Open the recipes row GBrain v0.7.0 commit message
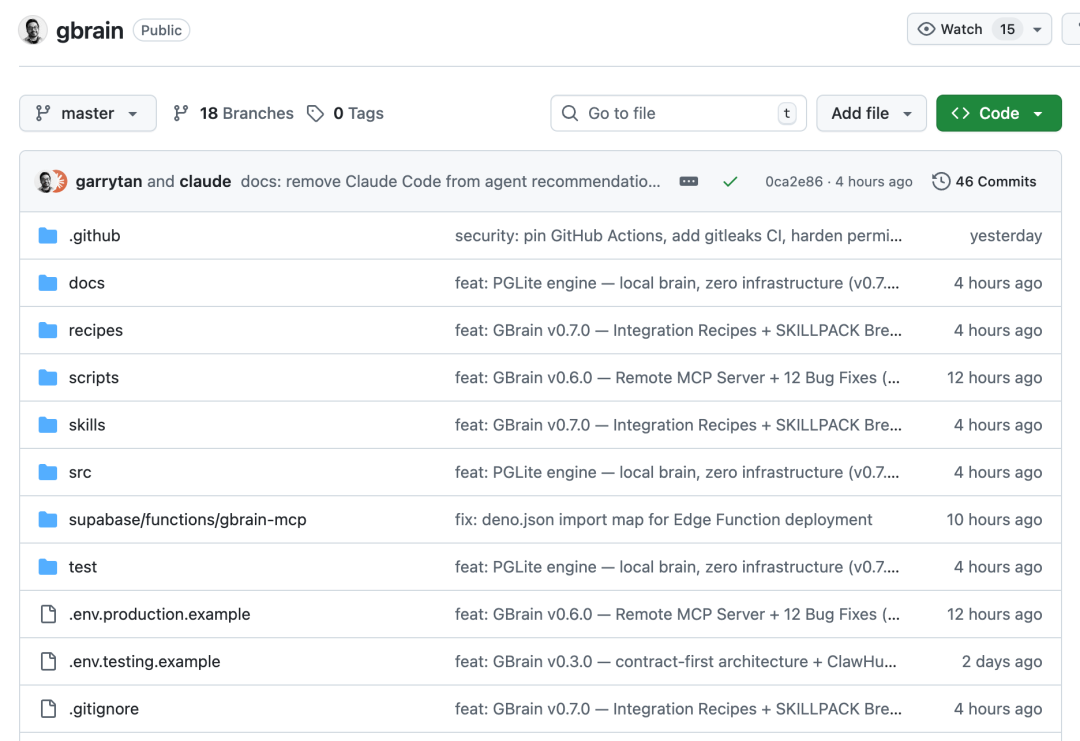 coord(678,331)
